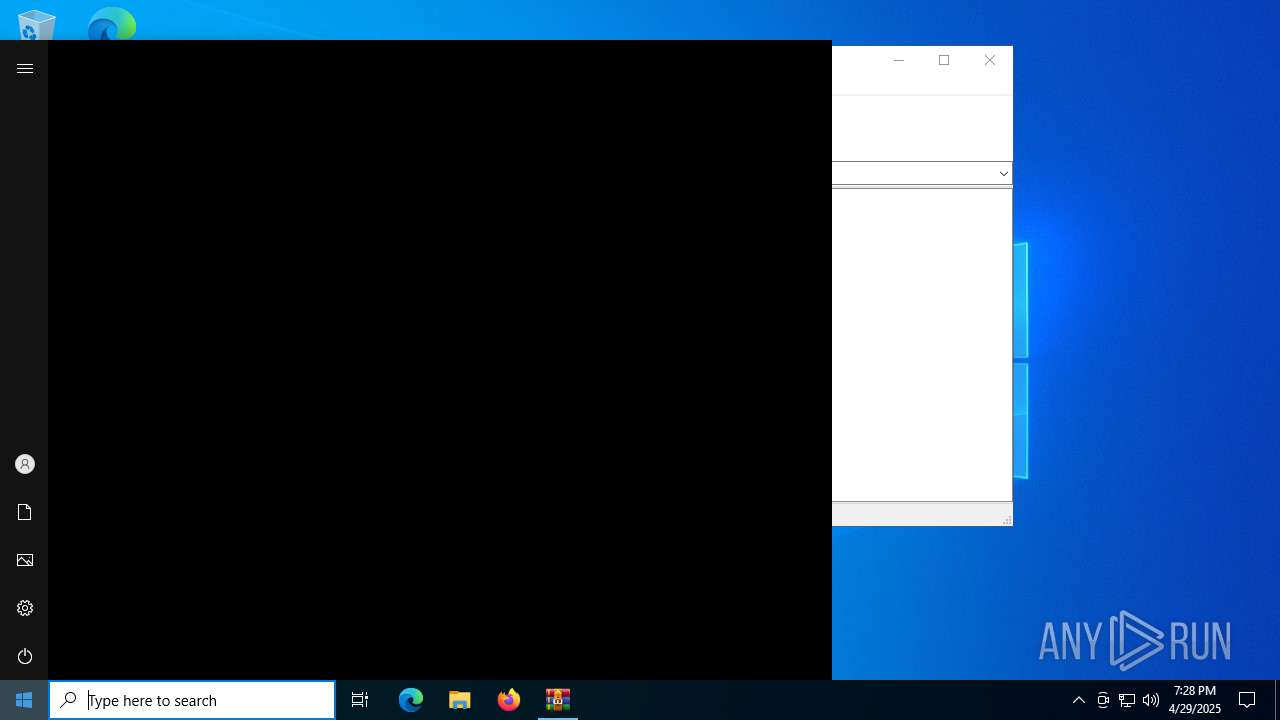The width and height of the screenshot is (1280, 720).
Task: Open Pictures icon in Start menu sidebar
Action: pyautogui.click(x=25, y=560)
